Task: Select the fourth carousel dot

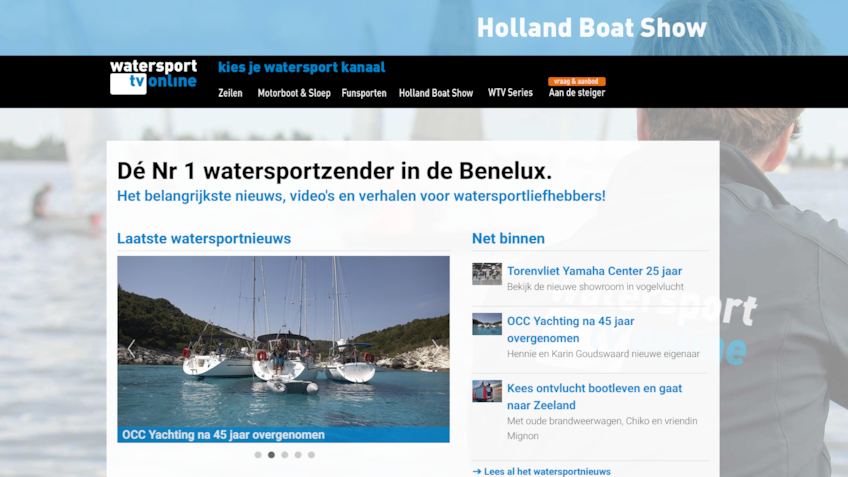Action: [x=298, y=455]
